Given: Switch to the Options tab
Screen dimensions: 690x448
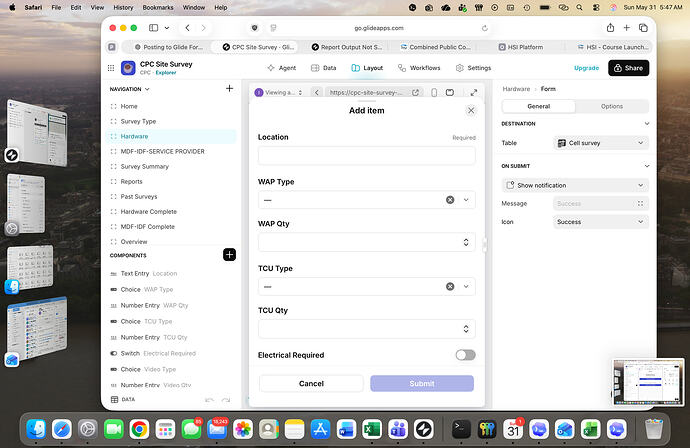Looking at the screenshot, I should 612,106.
